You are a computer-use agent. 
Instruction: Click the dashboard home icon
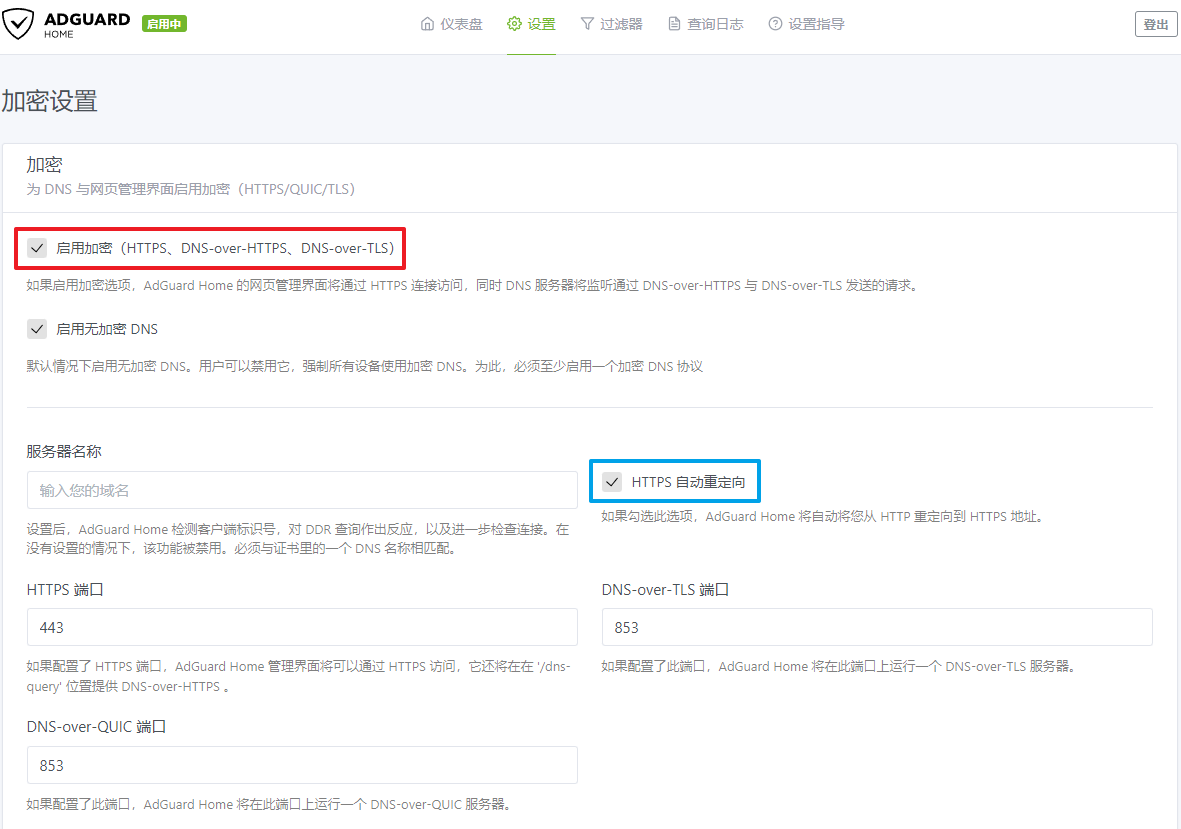pyautogui.click(x=427, y=24)
